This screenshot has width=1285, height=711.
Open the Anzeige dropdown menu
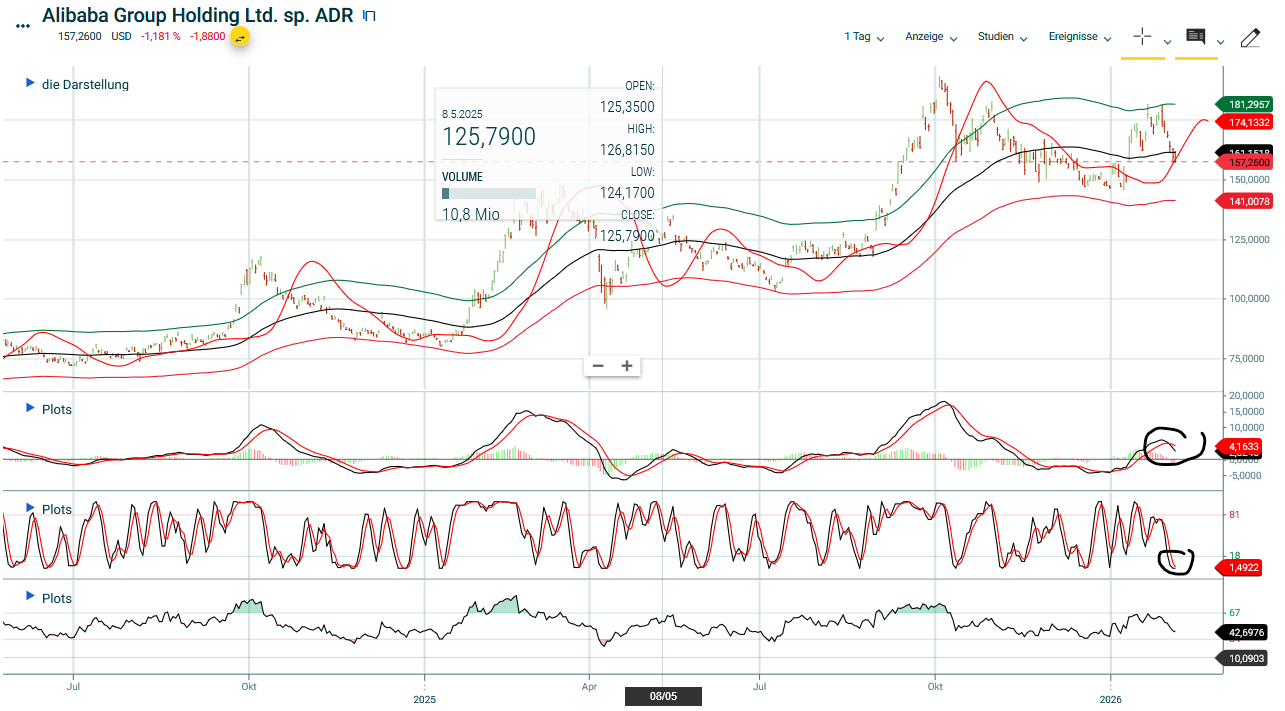tap(931, 37)
